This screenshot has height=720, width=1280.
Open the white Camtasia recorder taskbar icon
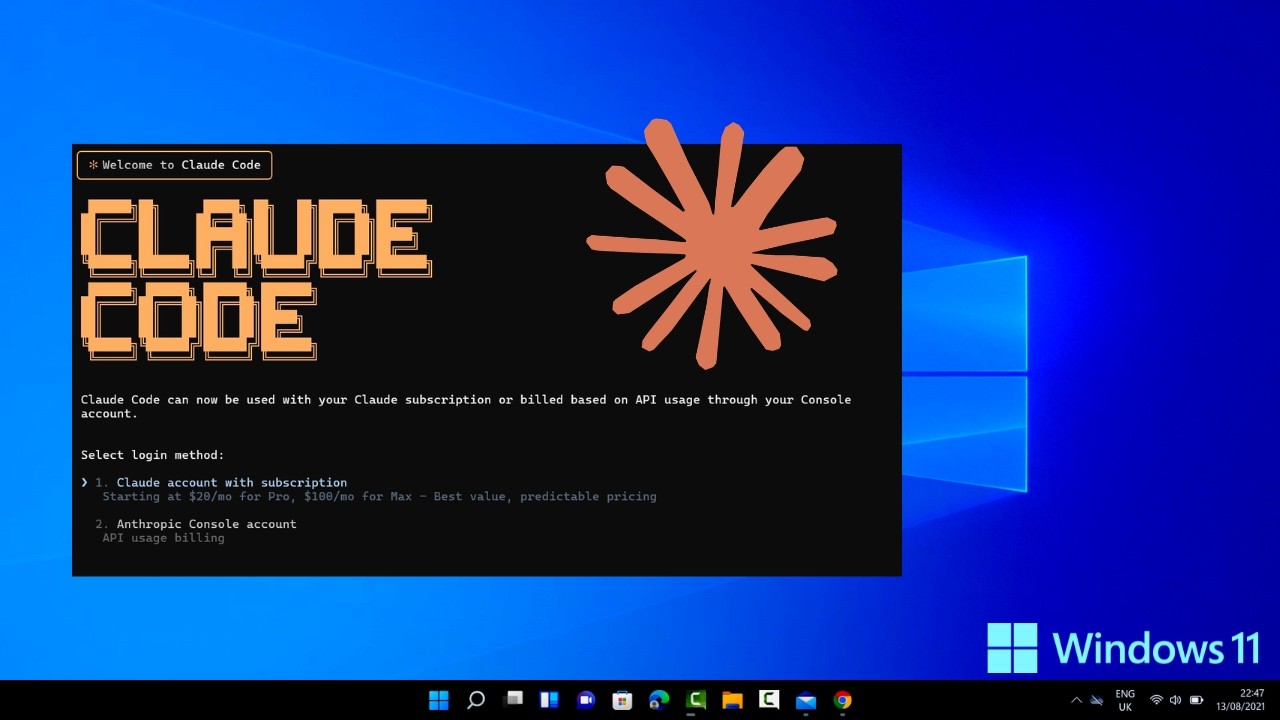click(769, 700)
